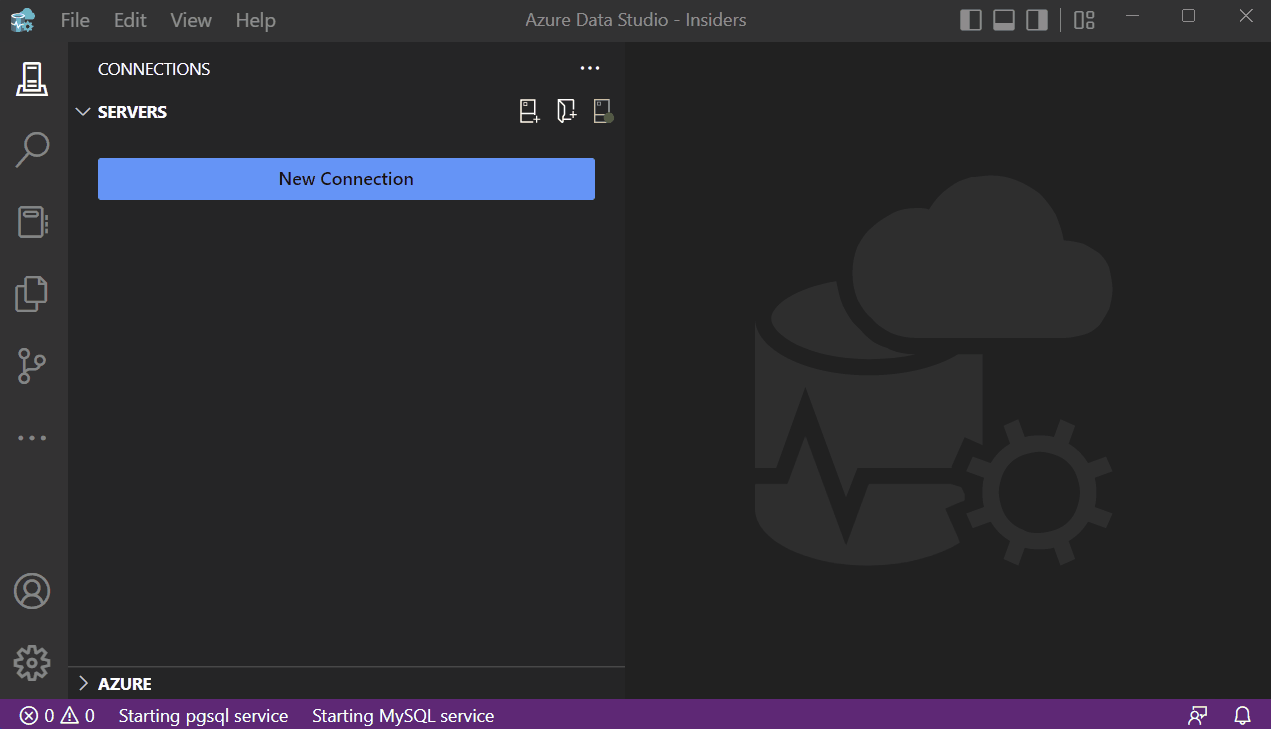Open the Connections more actions menu

point(589,68)
